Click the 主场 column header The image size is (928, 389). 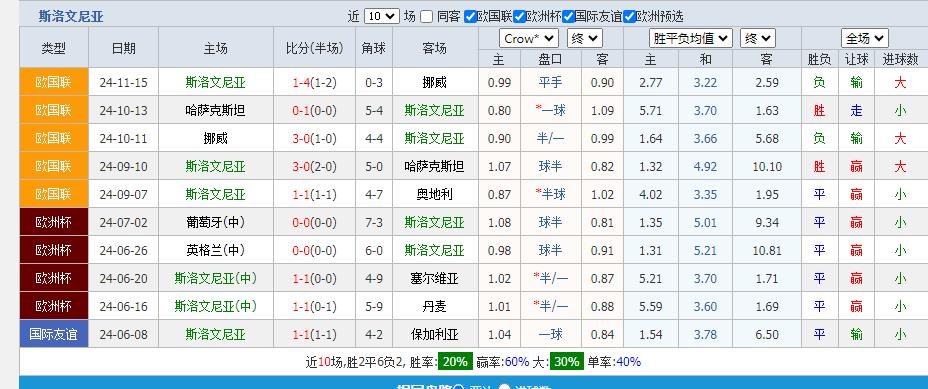[x=215, y=48]
